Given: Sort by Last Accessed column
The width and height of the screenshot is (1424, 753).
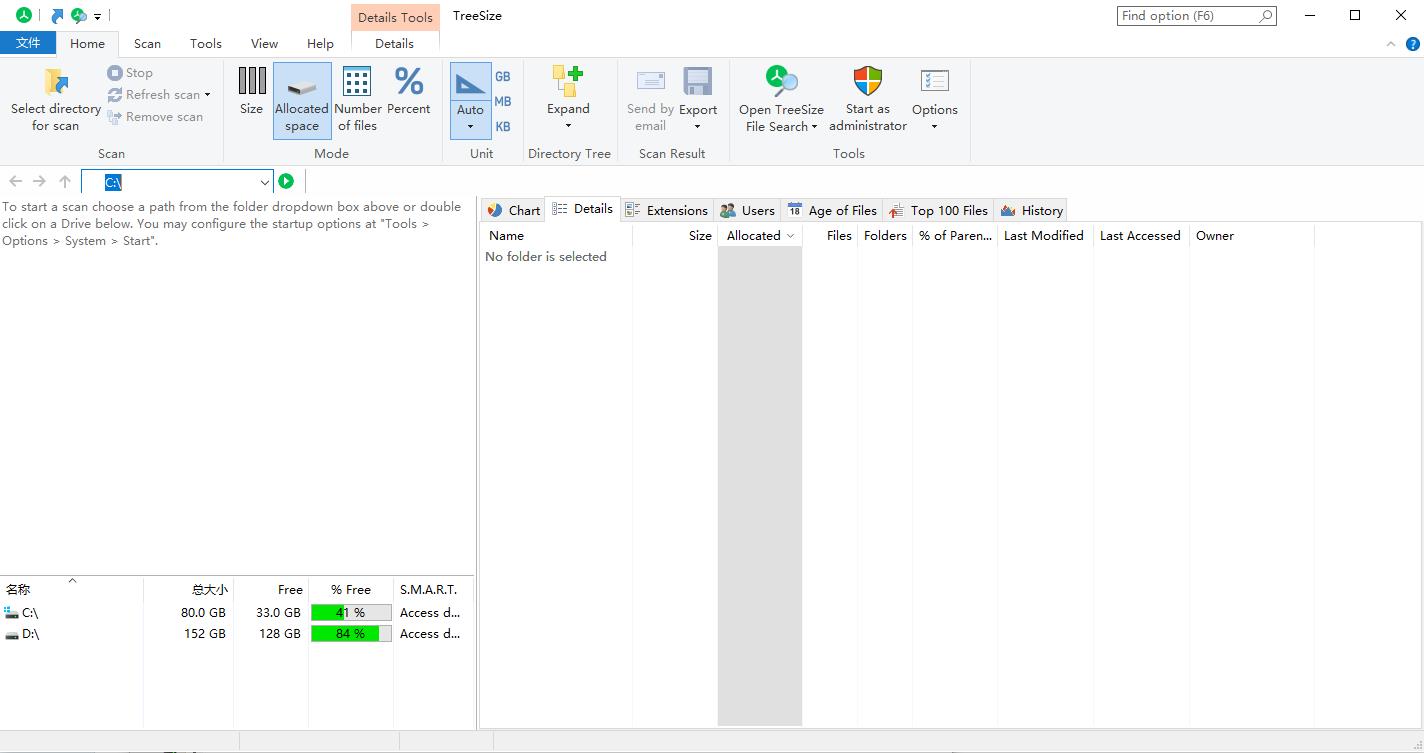Looking at the screenshot, I should click(x=1141, y=236).
